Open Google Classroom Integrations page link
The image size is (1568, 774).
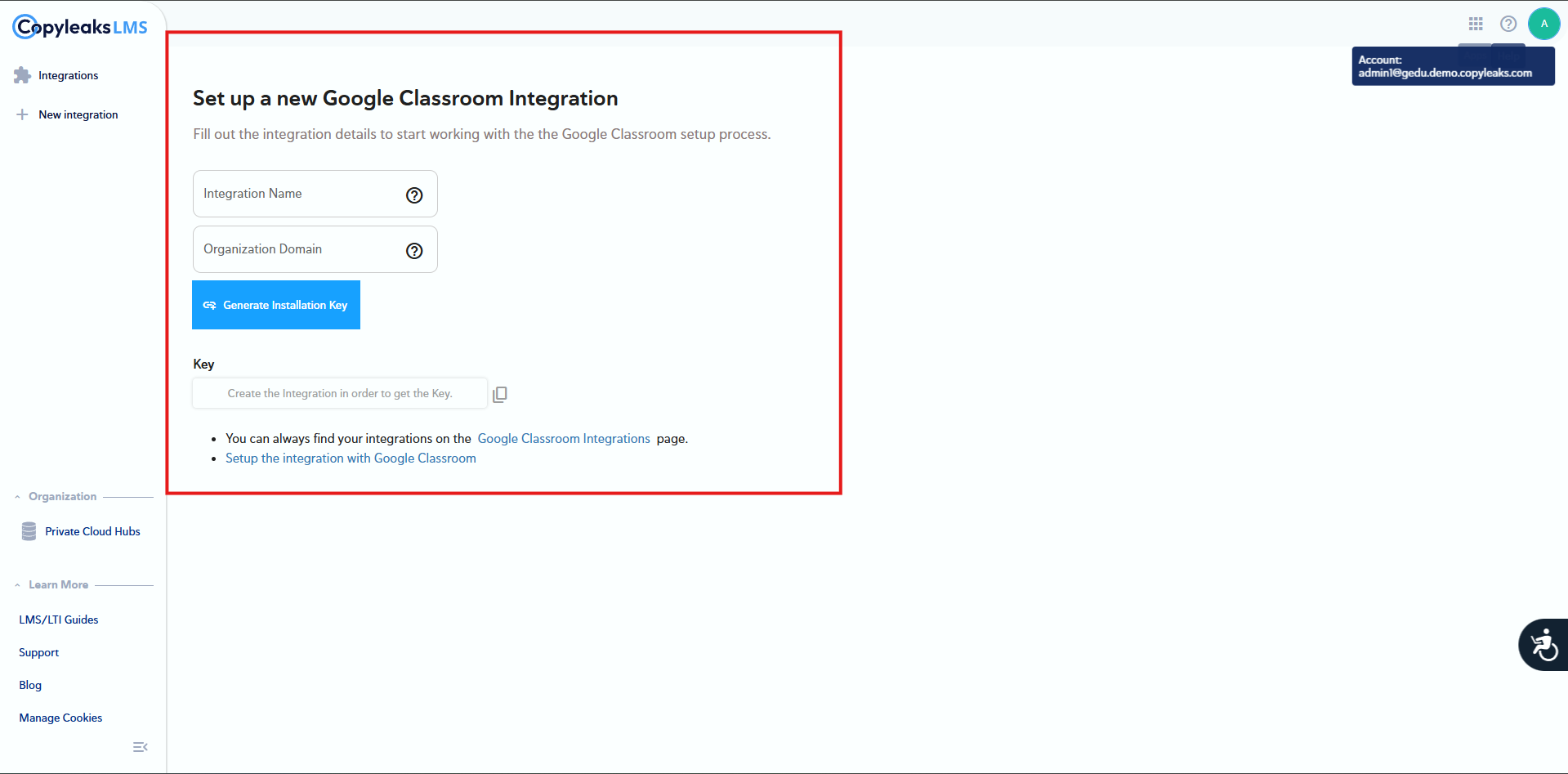click(564, 439)
